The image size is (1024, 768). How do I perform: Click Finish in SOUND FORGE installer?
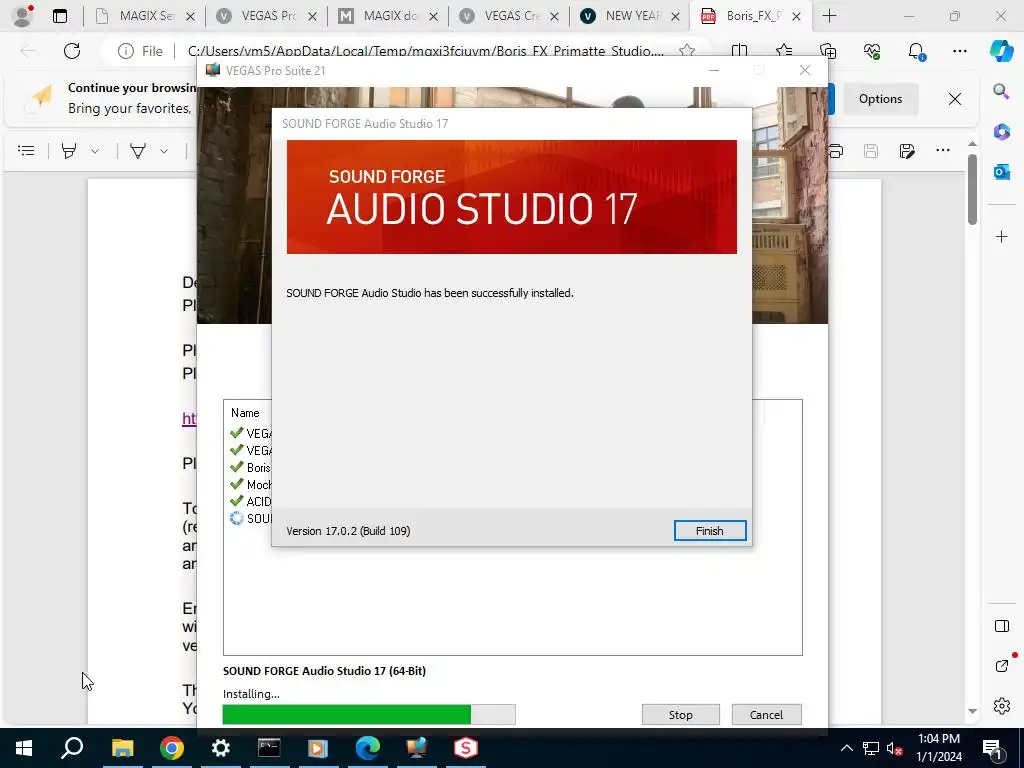point(709,531)
